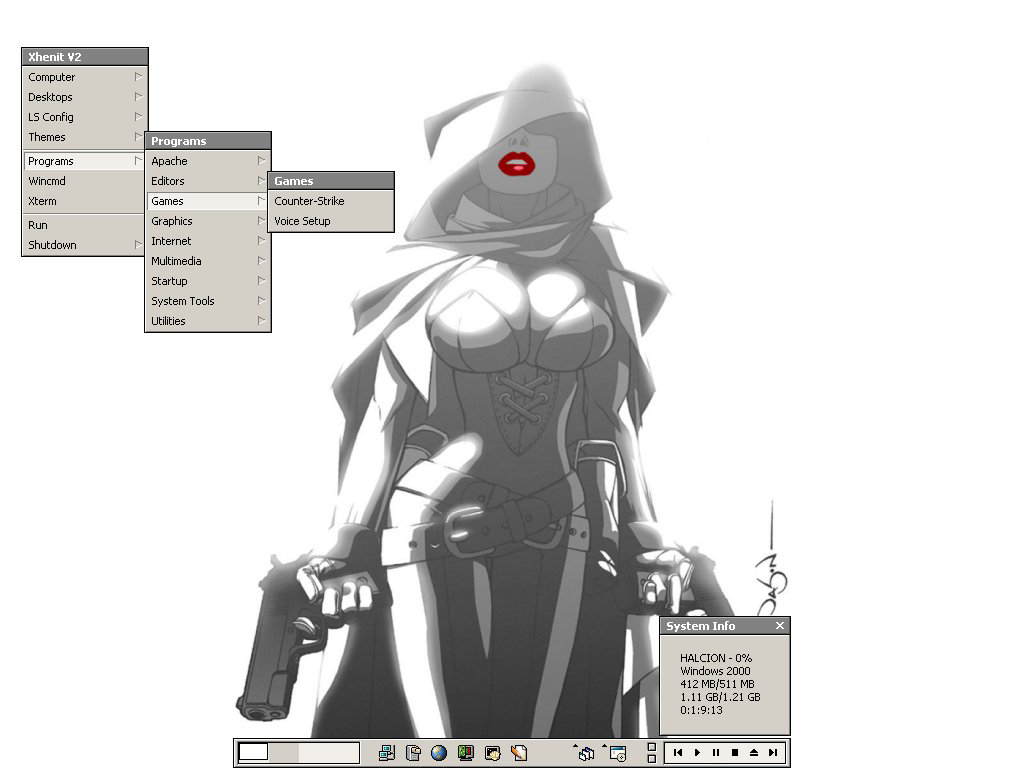Expand the Internet submenu arrow

click(261, 240)
